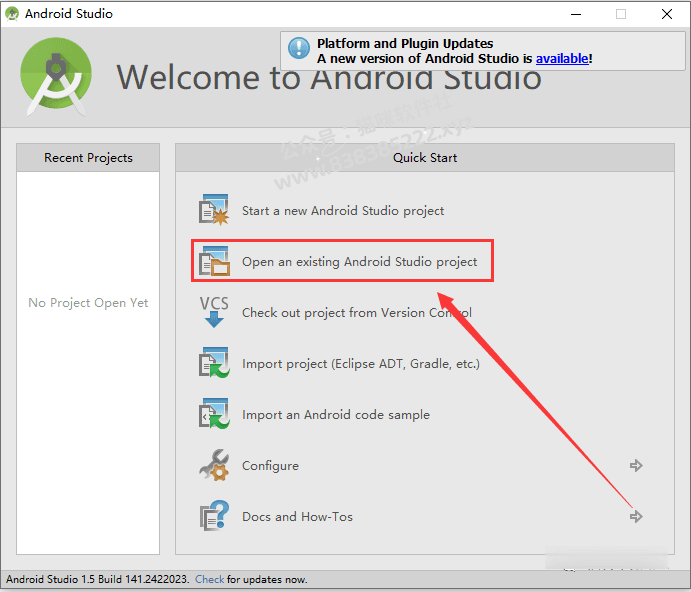
Task: Click the Android Studio 1.5 Build version text
Action: (x=98, y=579)
